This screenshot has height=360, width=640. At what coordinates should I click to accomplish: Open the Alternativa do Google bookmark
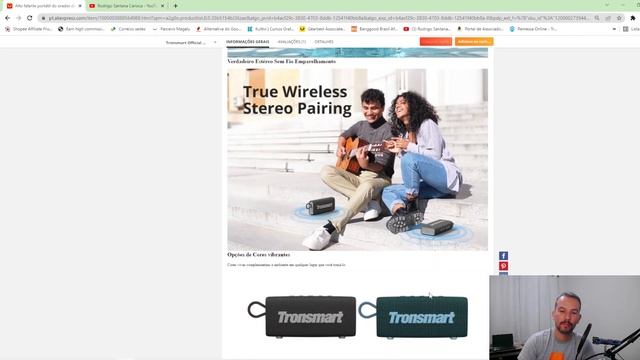coord(219,29)
